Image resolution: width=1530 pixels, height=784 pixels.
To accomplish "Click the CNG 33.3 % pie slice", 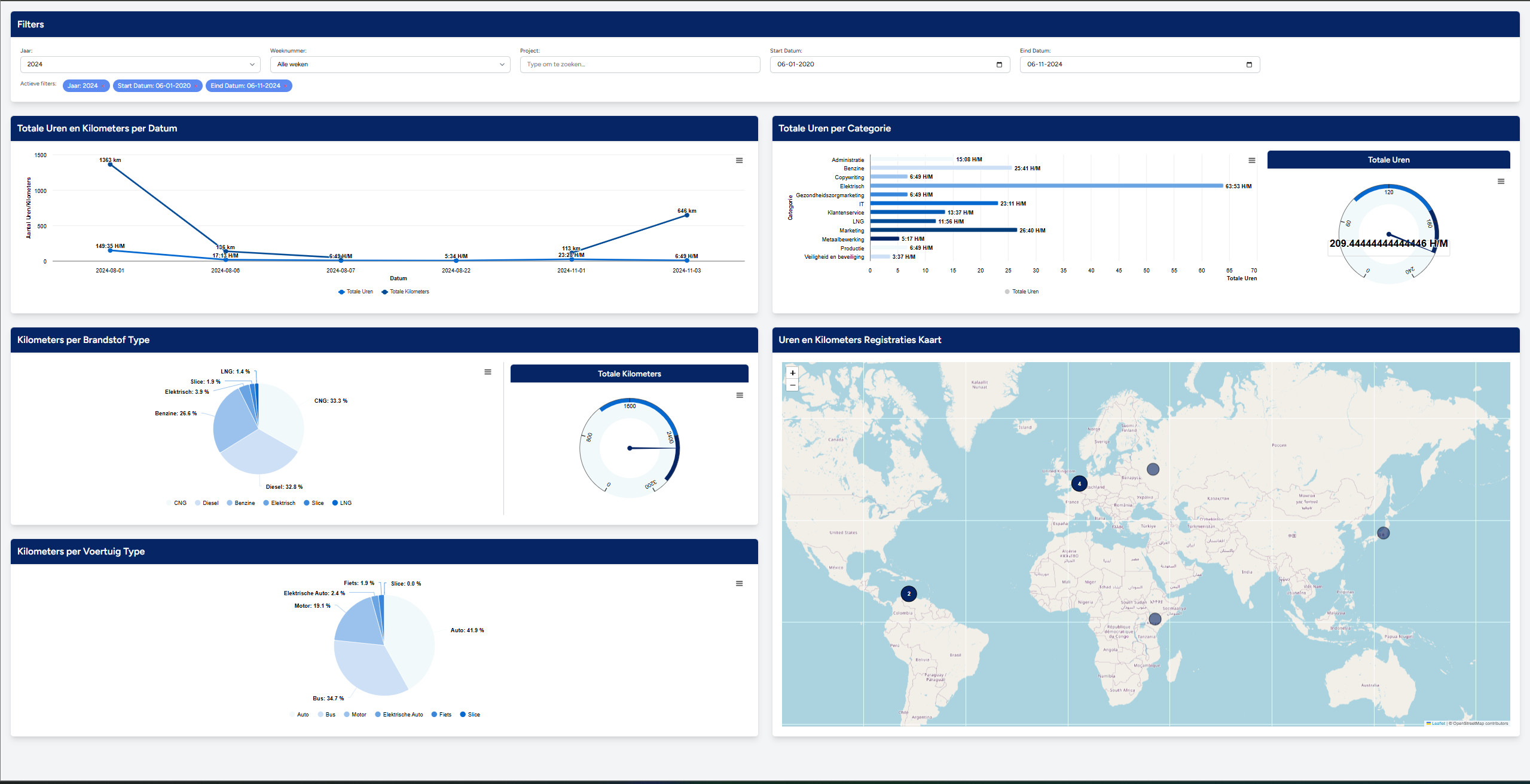I will coord(281,415).
